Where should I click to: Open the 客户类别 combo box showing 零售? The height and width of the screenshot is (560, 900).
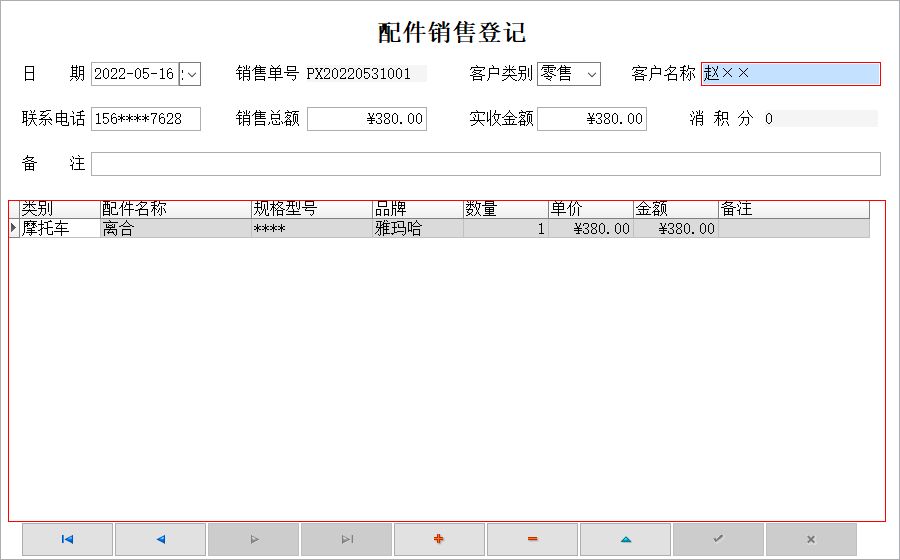click(569, 74)
